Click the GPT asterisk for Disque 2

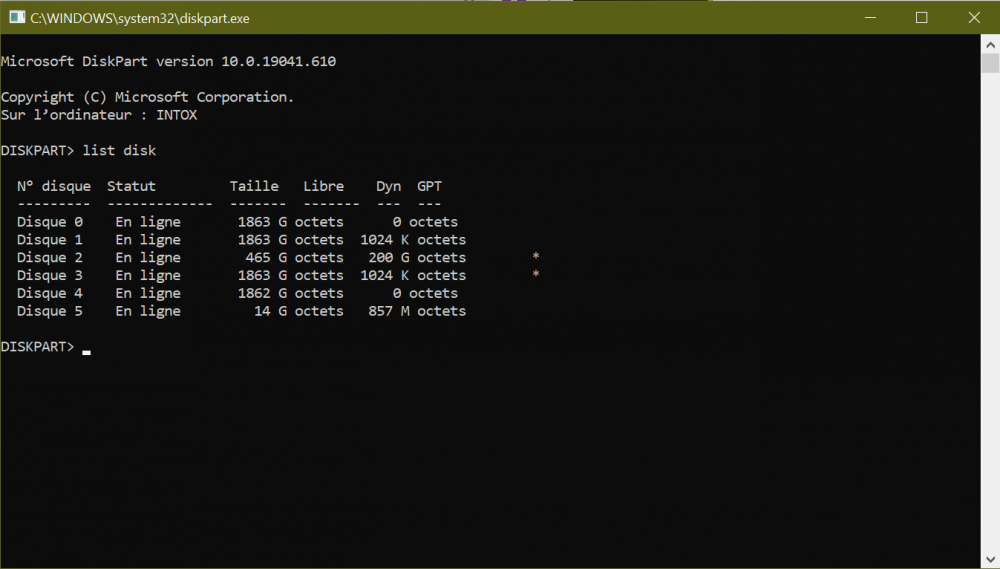click(x=536, y=258)
